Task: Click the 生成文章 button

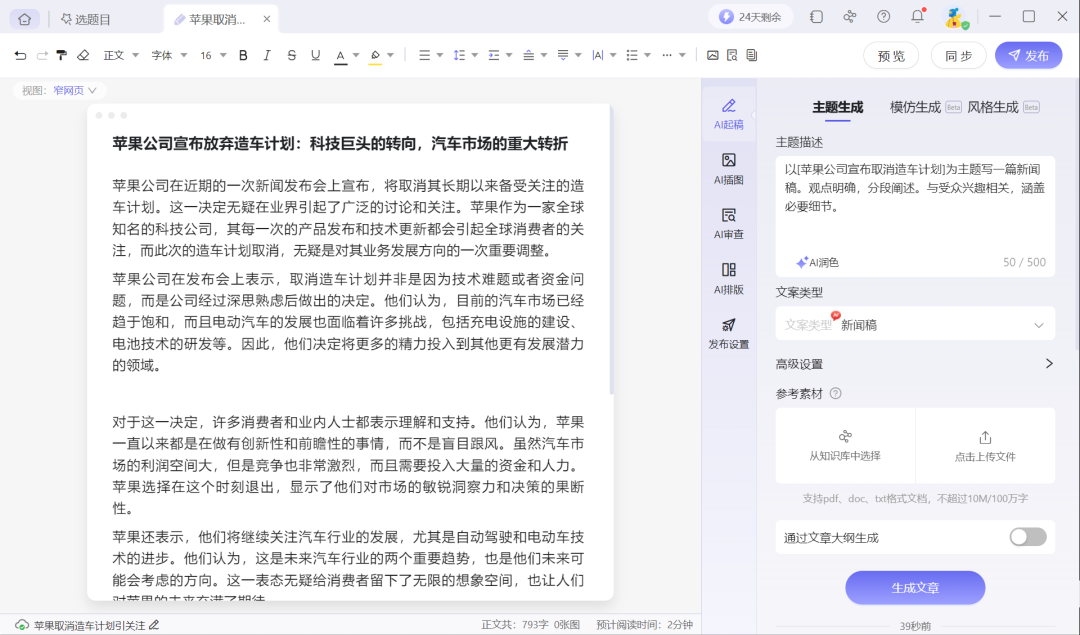Action: 915,587
